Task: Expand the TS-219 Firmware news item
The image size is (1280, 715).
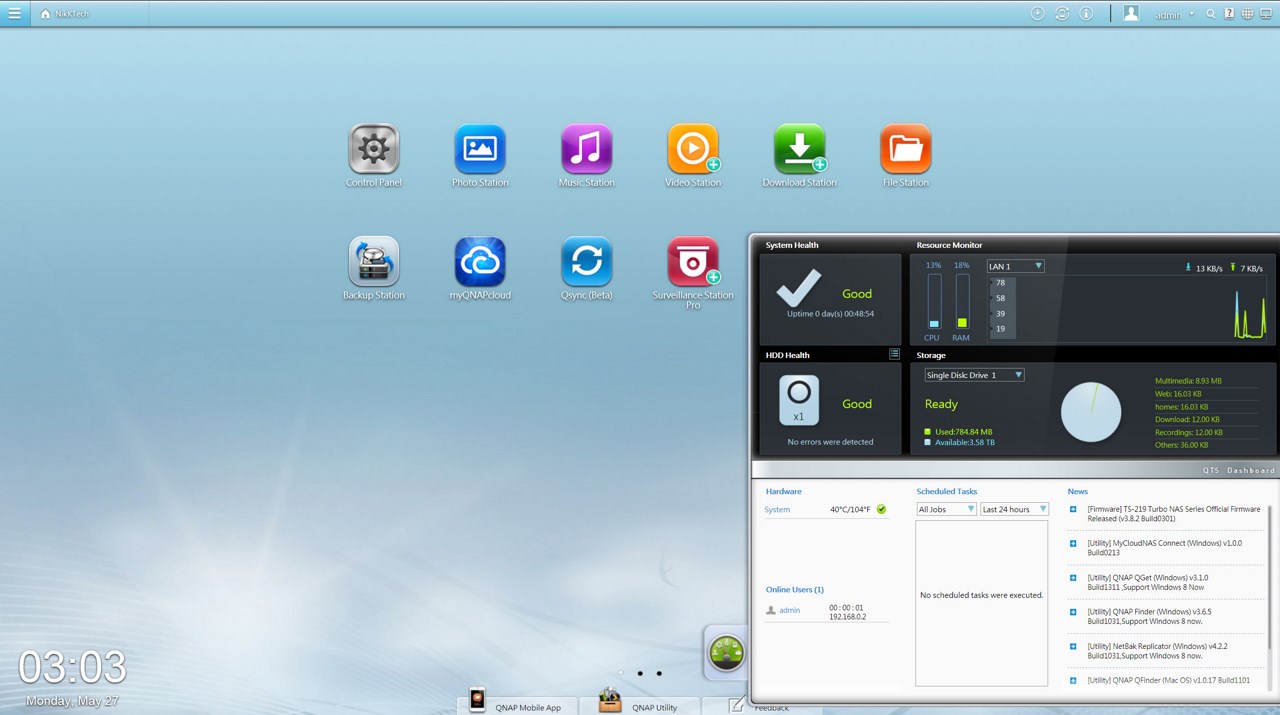Action: 1073,509
